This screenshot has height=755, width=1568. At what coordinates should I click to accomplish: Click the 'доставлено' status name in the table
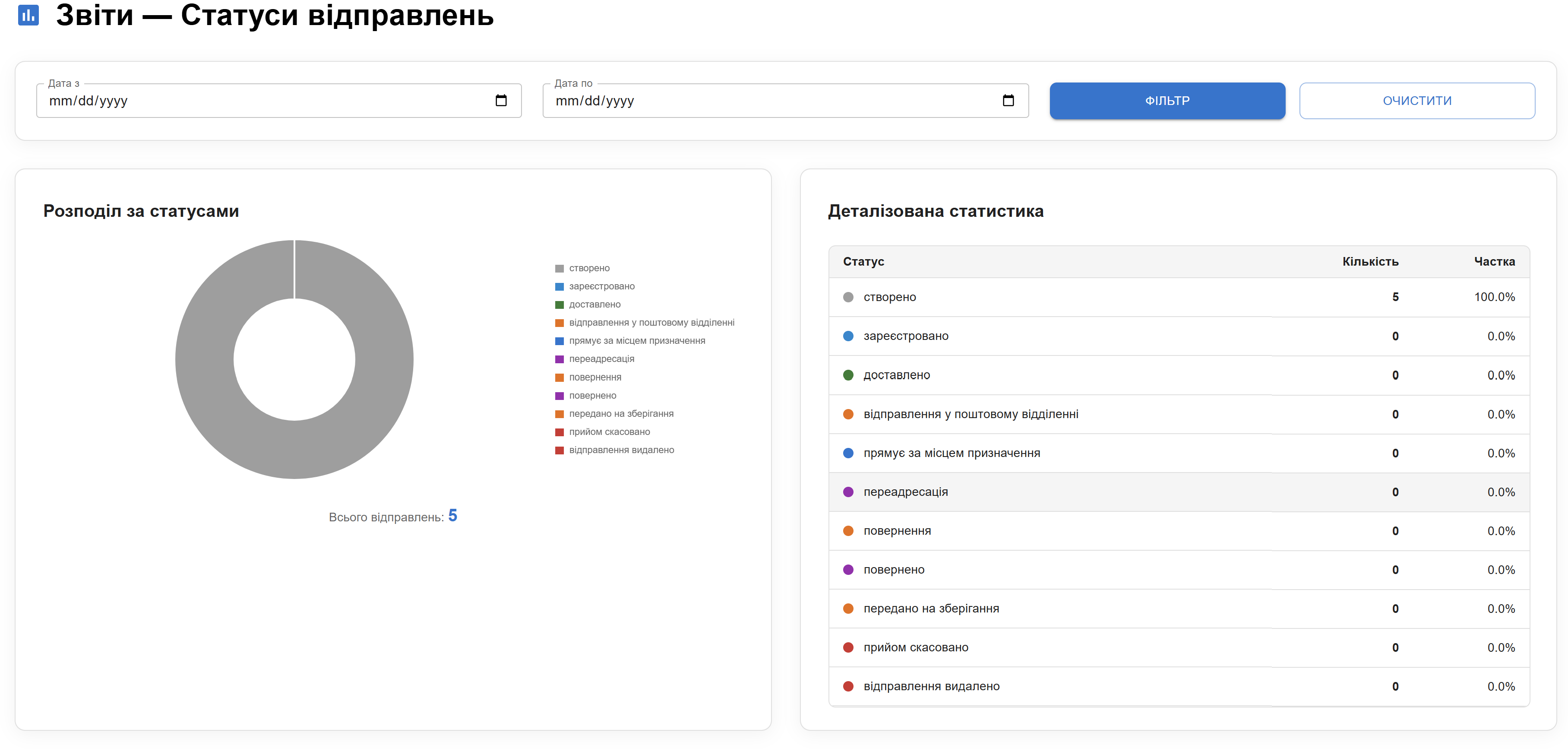coord(897,375)
